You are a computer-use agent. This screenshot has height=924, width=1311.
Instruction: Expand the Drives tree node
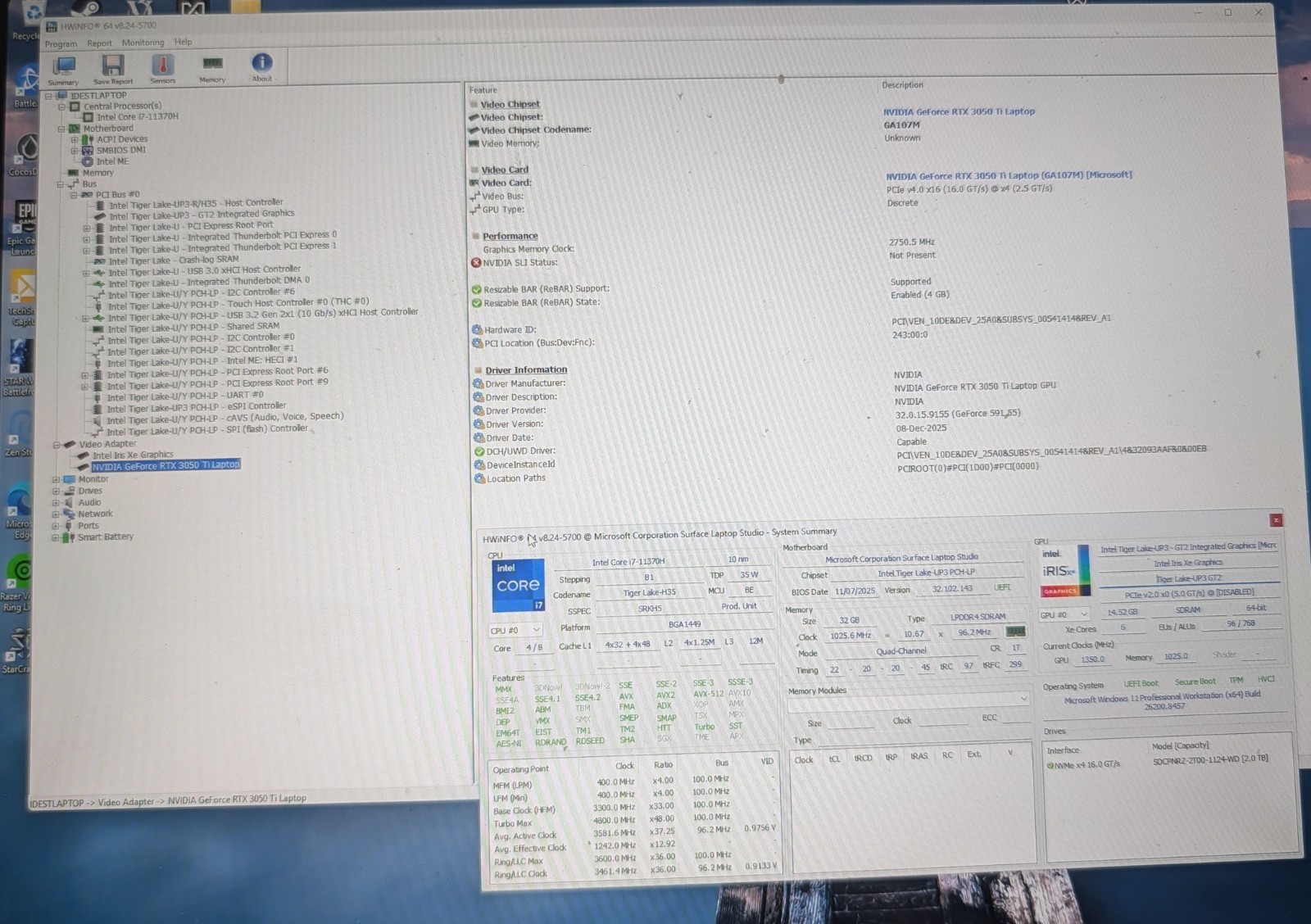point(57,491)
